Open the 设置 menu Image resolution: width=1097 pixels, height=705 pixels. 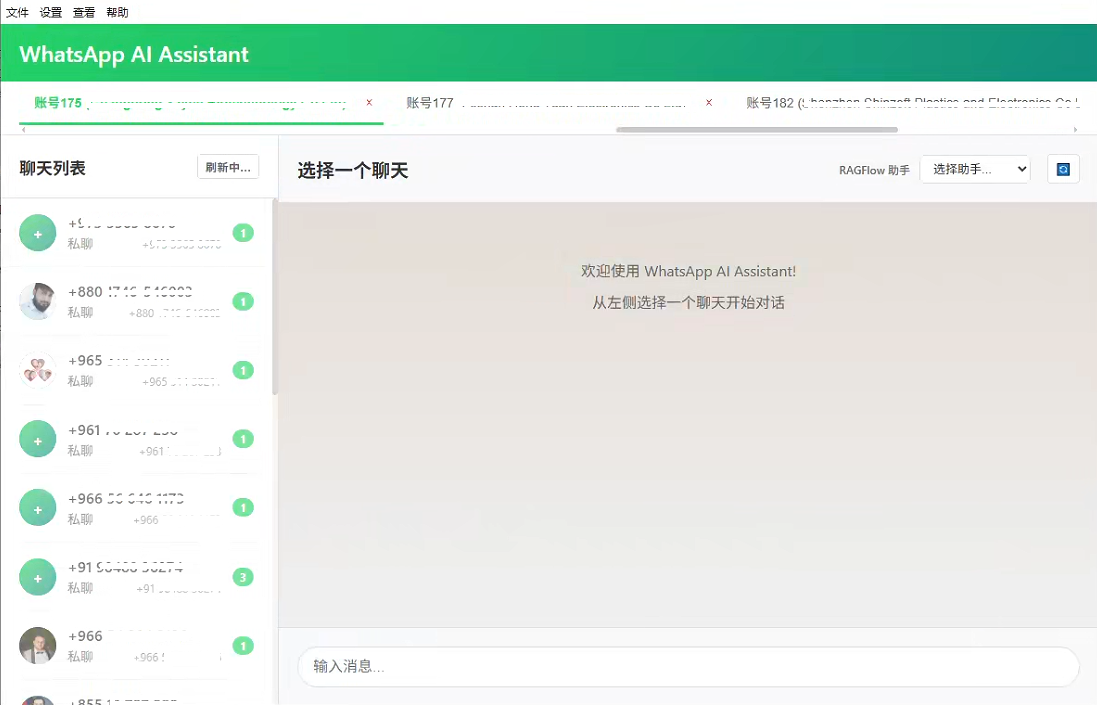(x=50, y=12)
